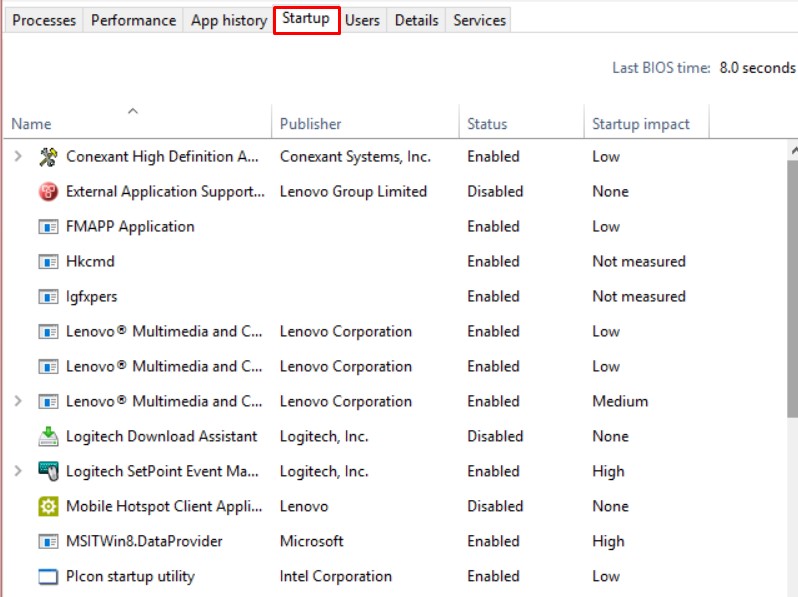Image resolution: width=798 pixels, height=597 pixels.
Task: Click Not measured impact of Hkcmd
Action: click(639, 262)
